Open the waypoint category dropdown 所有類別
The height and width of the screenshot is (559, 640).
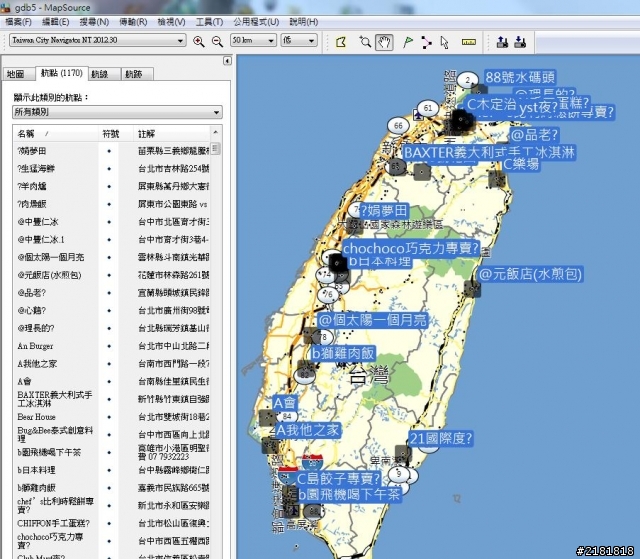118,112
